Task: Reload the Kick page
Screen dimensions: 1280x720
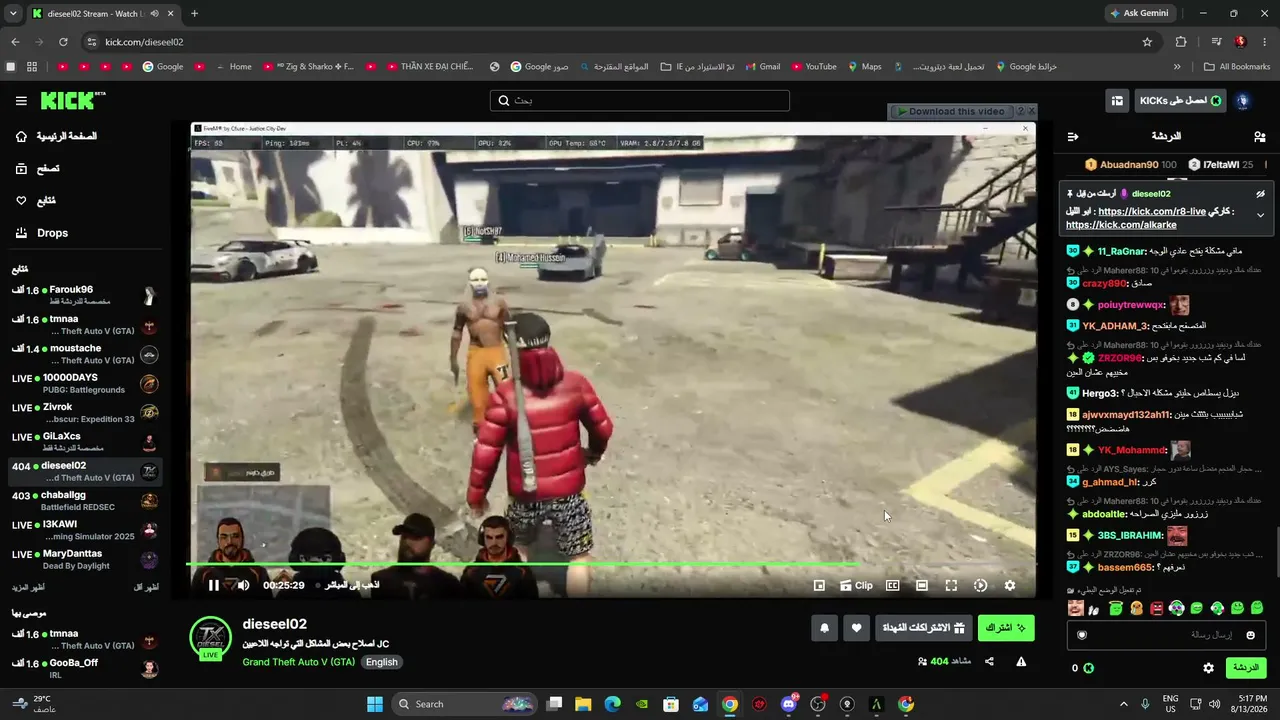Action: pyautogui.click(x=63, y=42)
